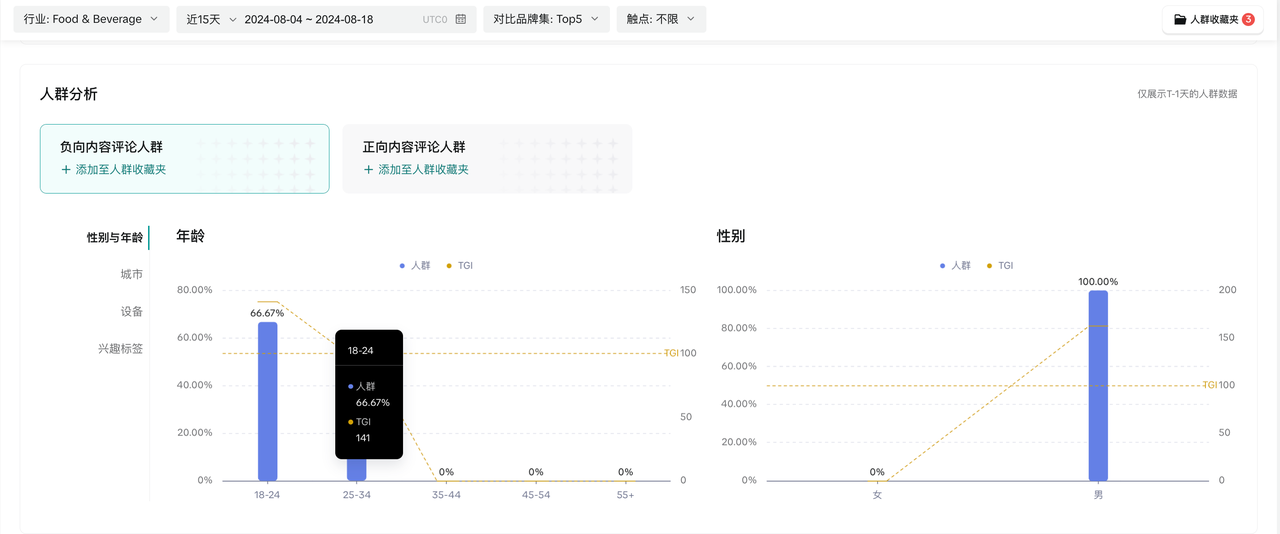Screen dimensions: 1280x534
Task: Toggle 人群 legend in gender chart
Action: 956,266
